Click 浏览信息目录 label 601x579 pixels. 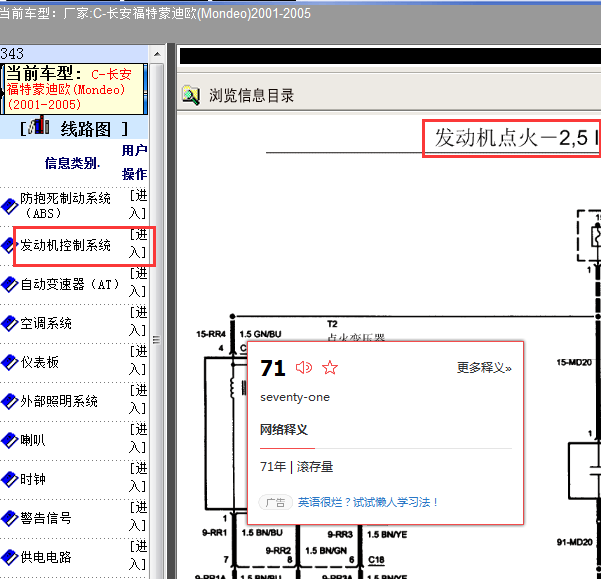tap(251, 96)
